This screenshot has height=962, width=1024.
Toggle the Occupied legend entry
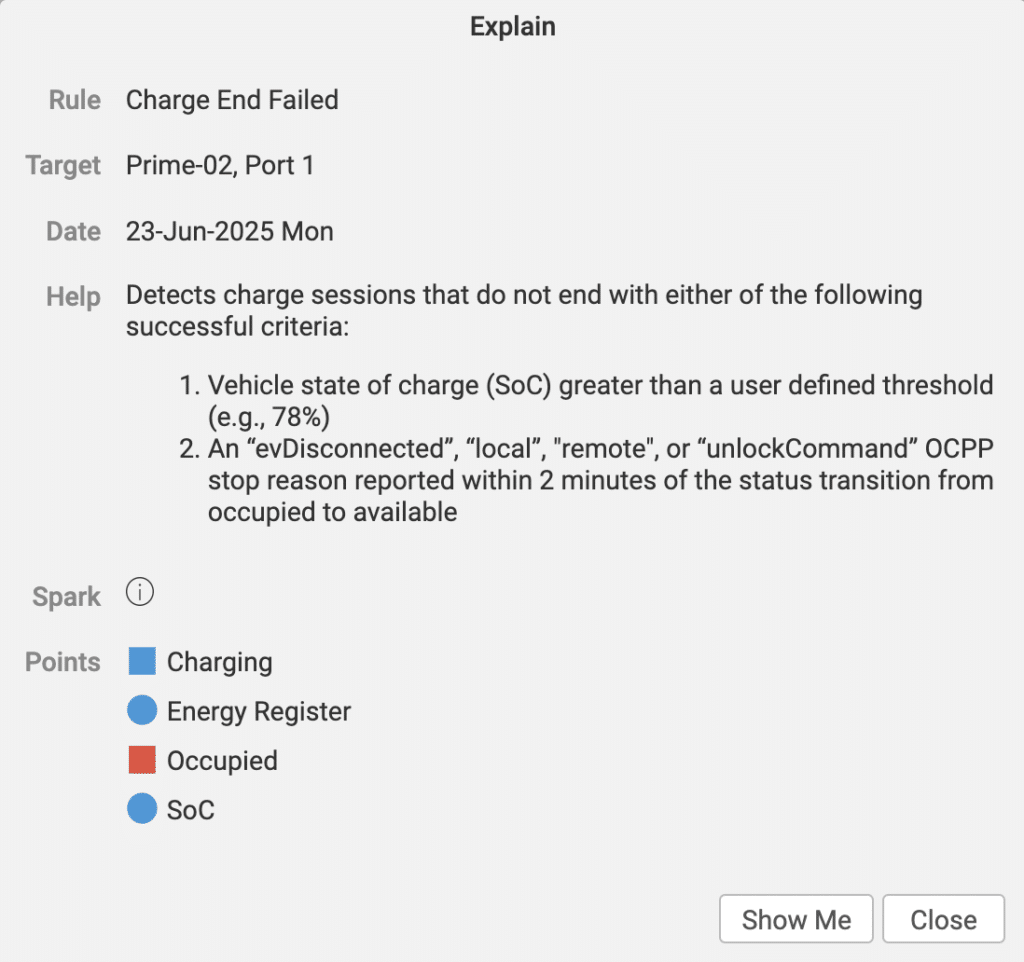tap(223, 760)
